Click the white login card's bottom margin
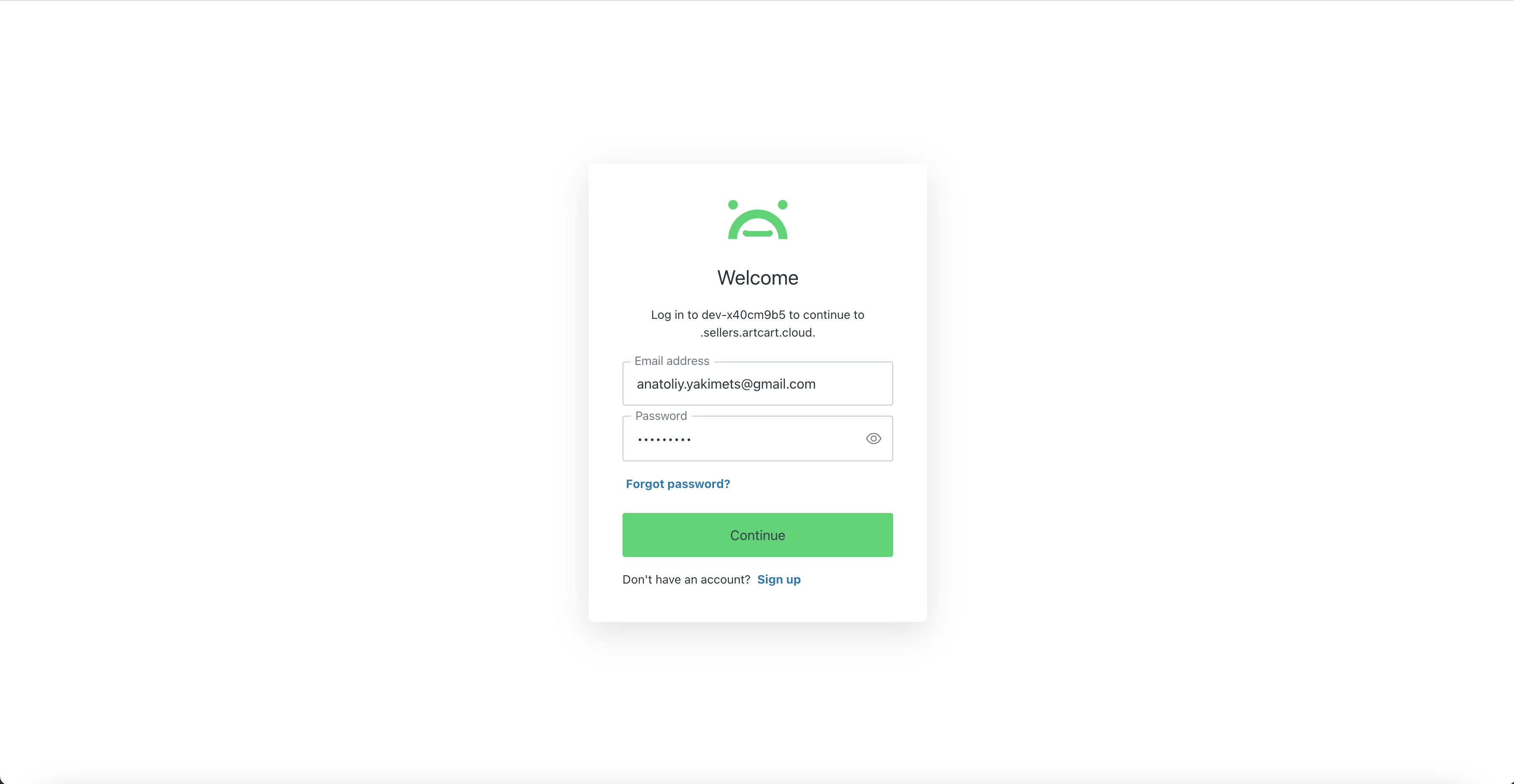This screenshot has width=1514, height=784. [757, 605]
